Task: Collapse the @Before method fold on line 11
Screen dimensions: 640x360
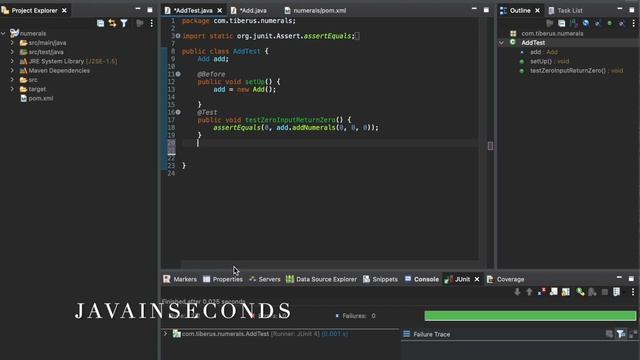Action: coord(178,74)
